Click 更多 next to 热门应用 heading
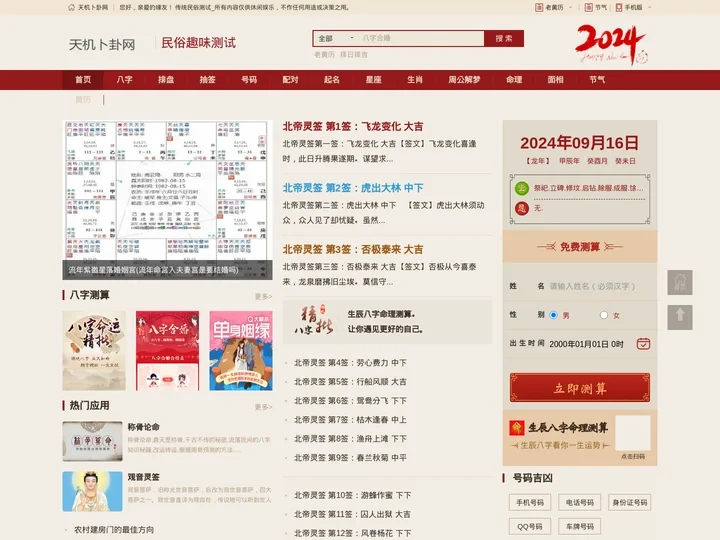720x540 pixels. click(x=263, y=407)
